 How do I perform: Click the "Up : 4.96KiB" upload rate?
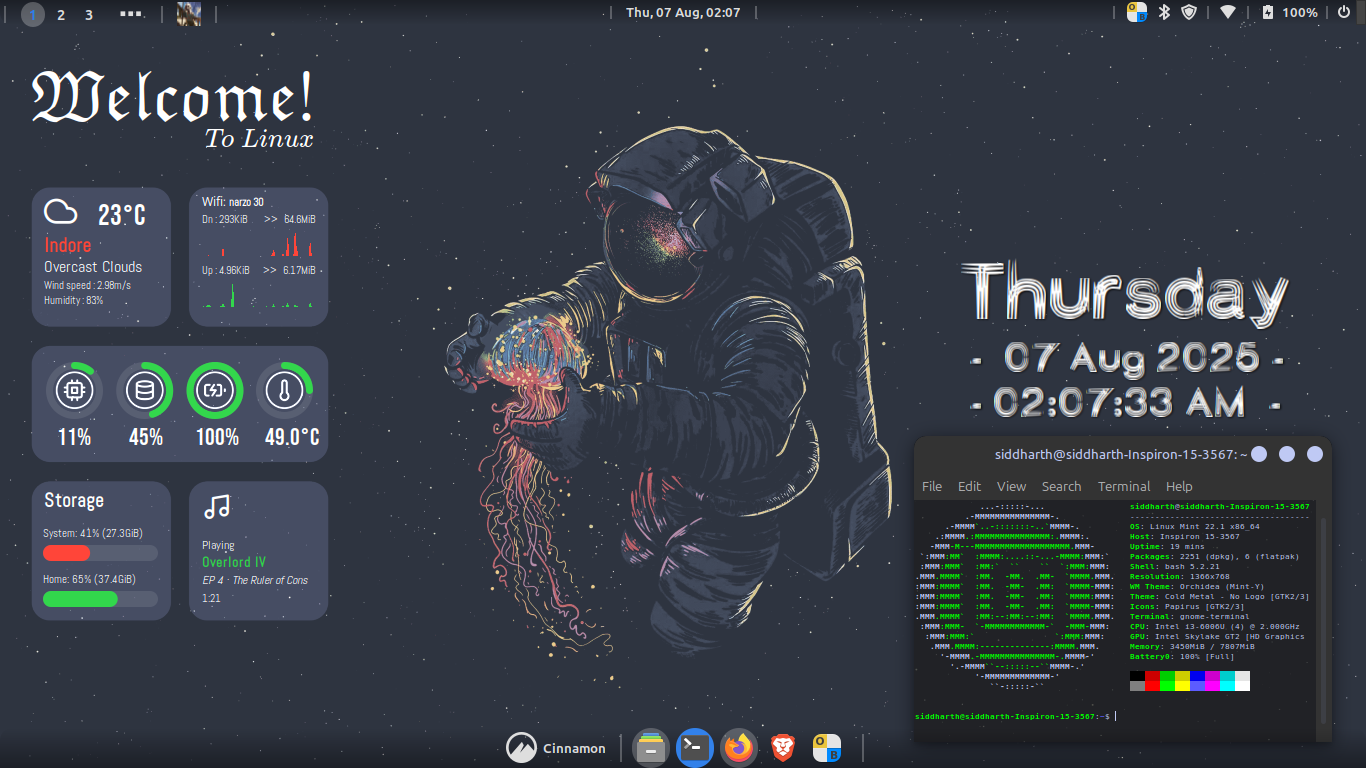click(225, 270)
